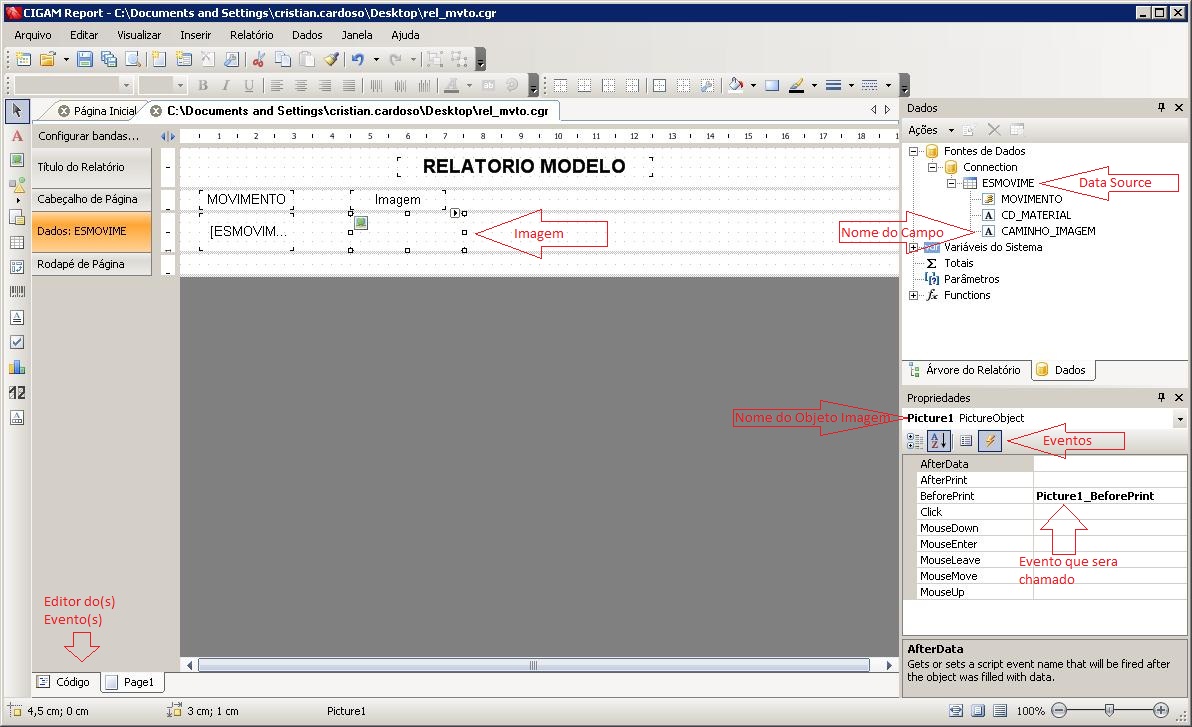Image resolution: width=1192 pixels, height=727 pixels.
Task: Toggle Eventos lightning button in Propriedades
Action: point(990,440)
